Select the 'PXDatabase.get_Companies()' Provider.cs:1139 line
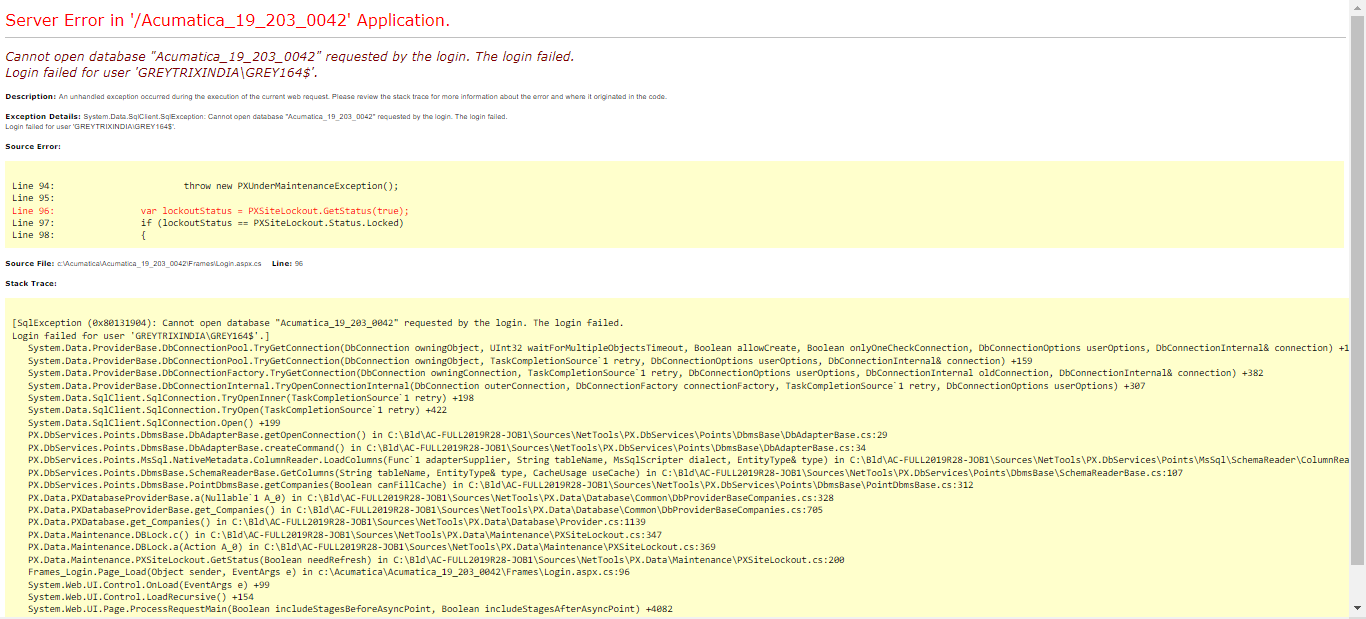Image resolution: width=1366 pixels, height=619 pixels. point(337,522)
